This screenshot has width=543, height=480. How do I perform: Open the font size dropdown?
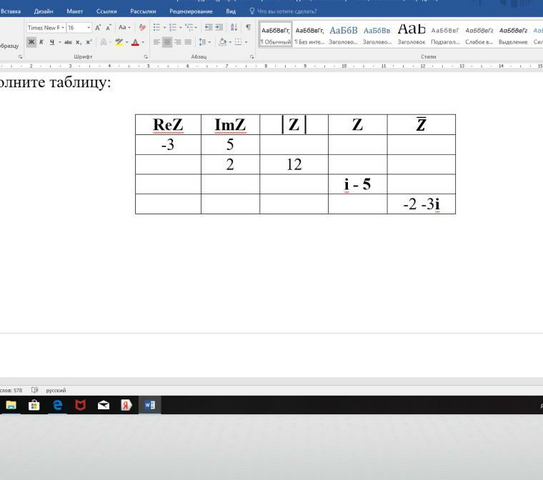(x=79, y=28)
